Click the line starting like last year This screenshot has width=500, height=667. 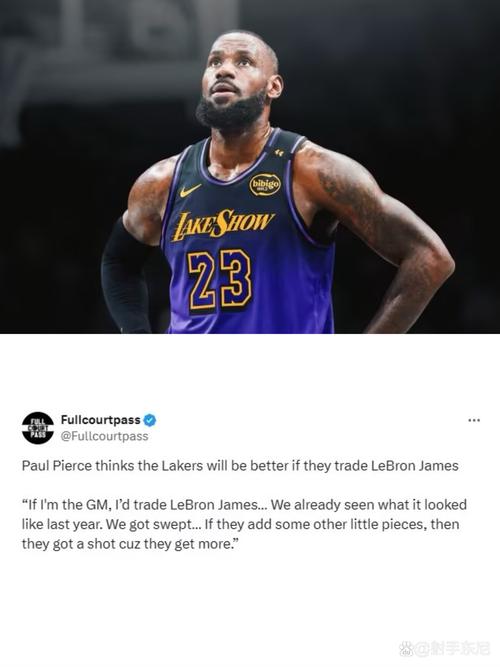click(x=240, y=524)
